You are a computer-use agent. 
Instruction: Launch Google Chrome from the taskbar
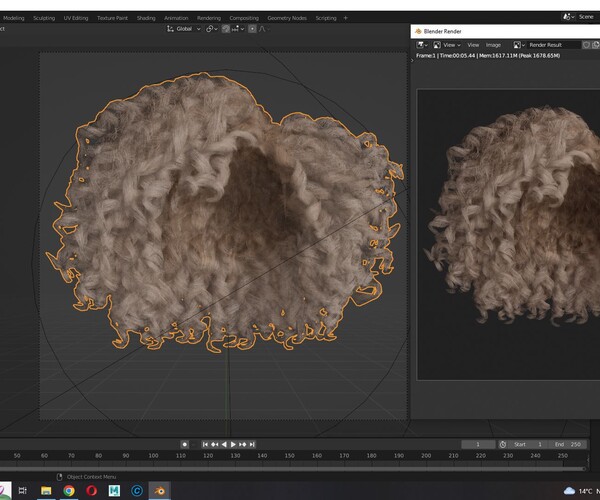69,490
